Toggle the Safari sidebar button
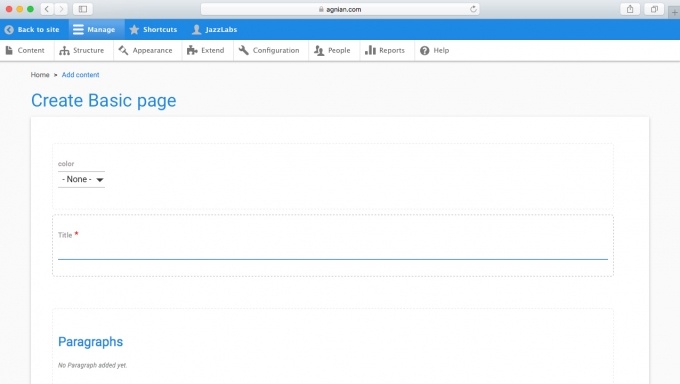The image size is (680, 384). tap(83, 9)
